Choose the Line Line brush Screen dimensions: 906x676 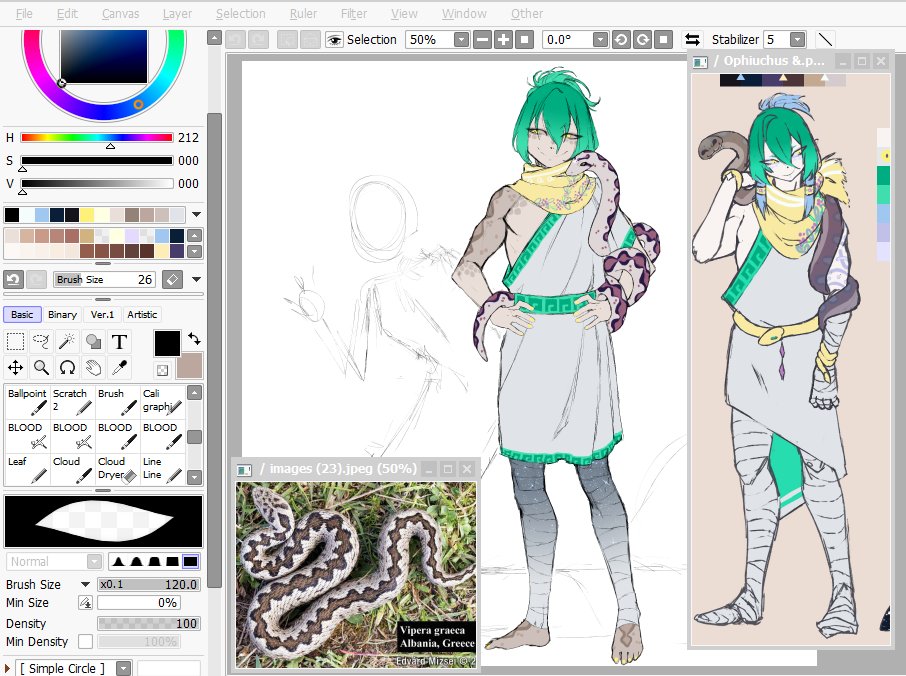(x=162, y=469)
